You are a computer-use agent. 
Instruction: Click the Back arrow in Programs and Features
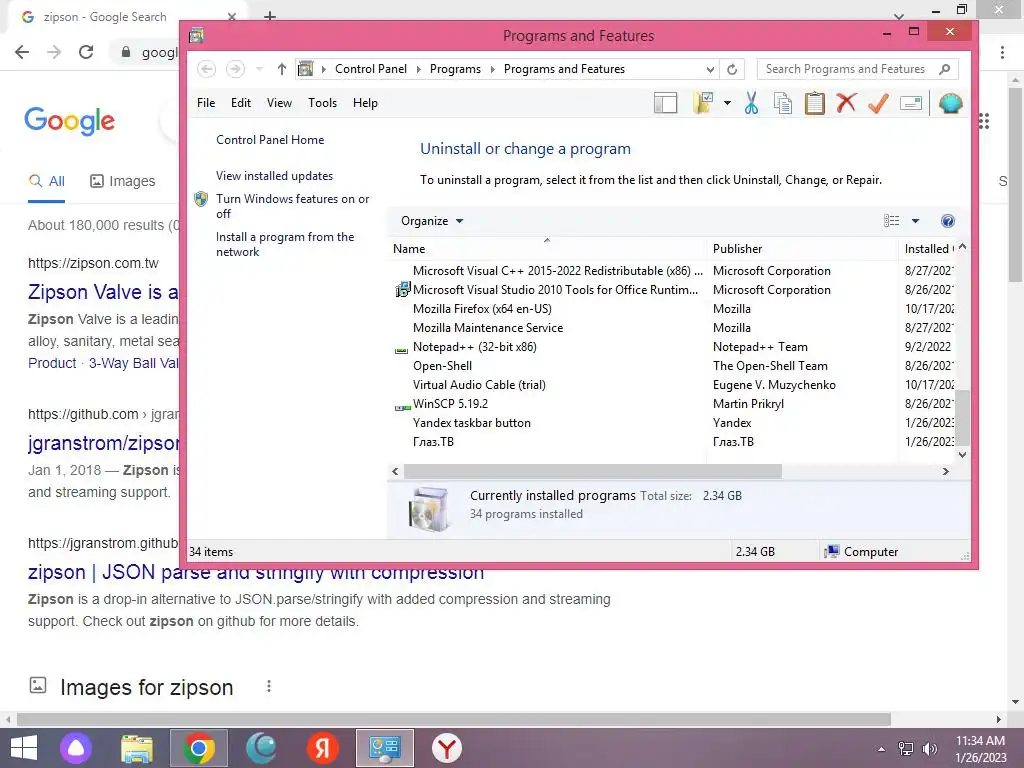[206, 69]
